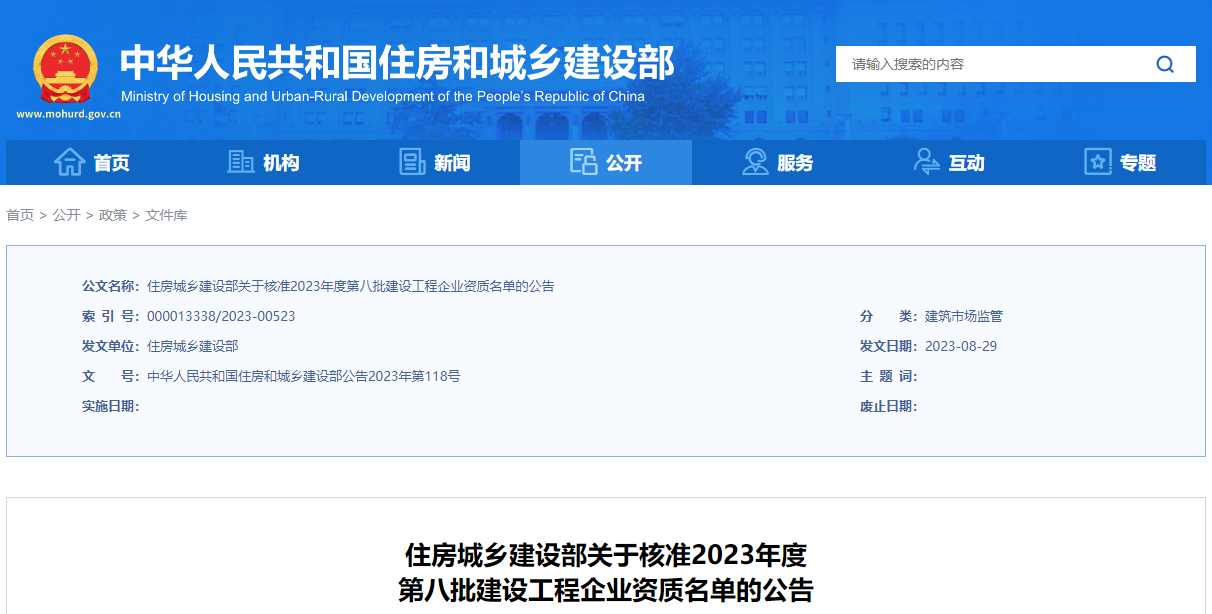Click the English ministry name subtitle
Screen dimensions: 1212x614
click(x=383, y=97)
